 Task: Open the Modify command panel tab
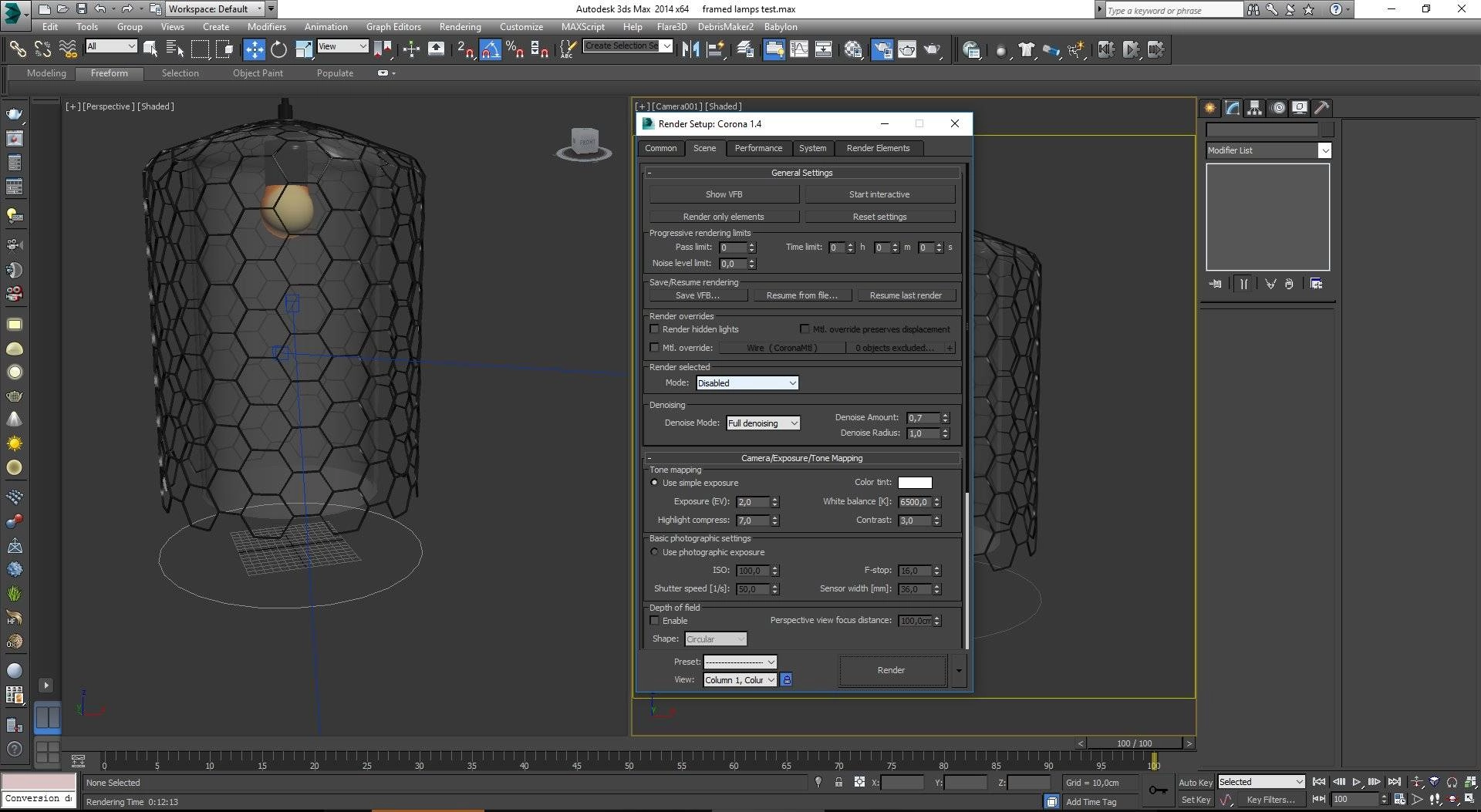pyautogui.click(x=1233, y=108)
